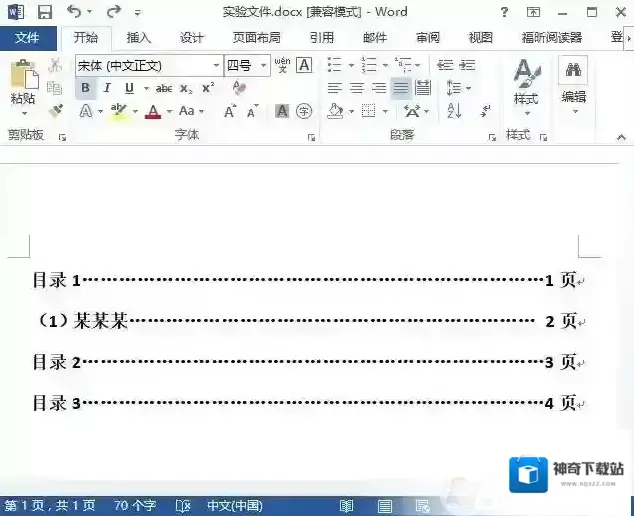This screenshot has width=634, height=516.
Task: Switch to the 页面布局 tab
Action: 257,38
